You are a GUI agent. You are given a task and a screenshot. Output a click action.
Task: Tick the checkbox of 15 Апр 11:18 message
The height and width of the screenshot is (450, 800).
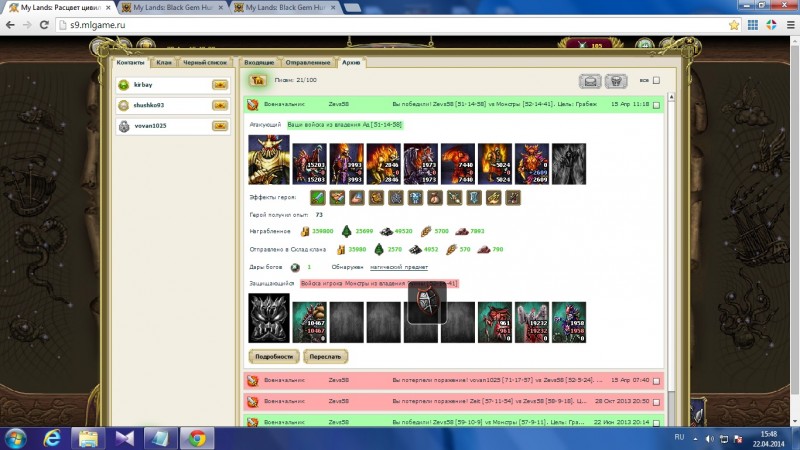pyautogui.click(x=657, y=105)
